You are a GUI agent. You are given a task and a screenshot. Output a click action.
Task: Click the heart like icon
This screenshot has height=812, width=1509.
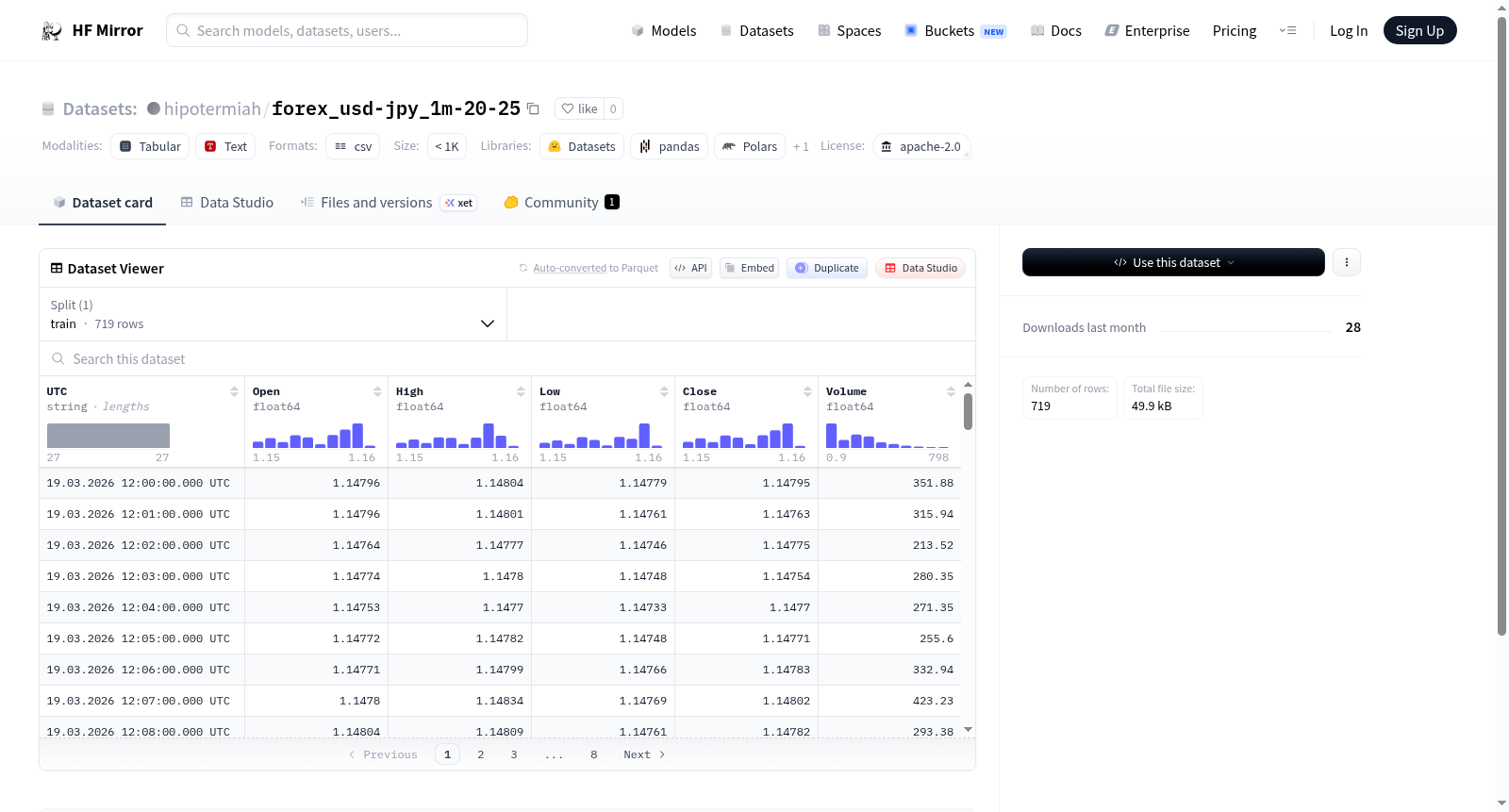pos(568,108)
